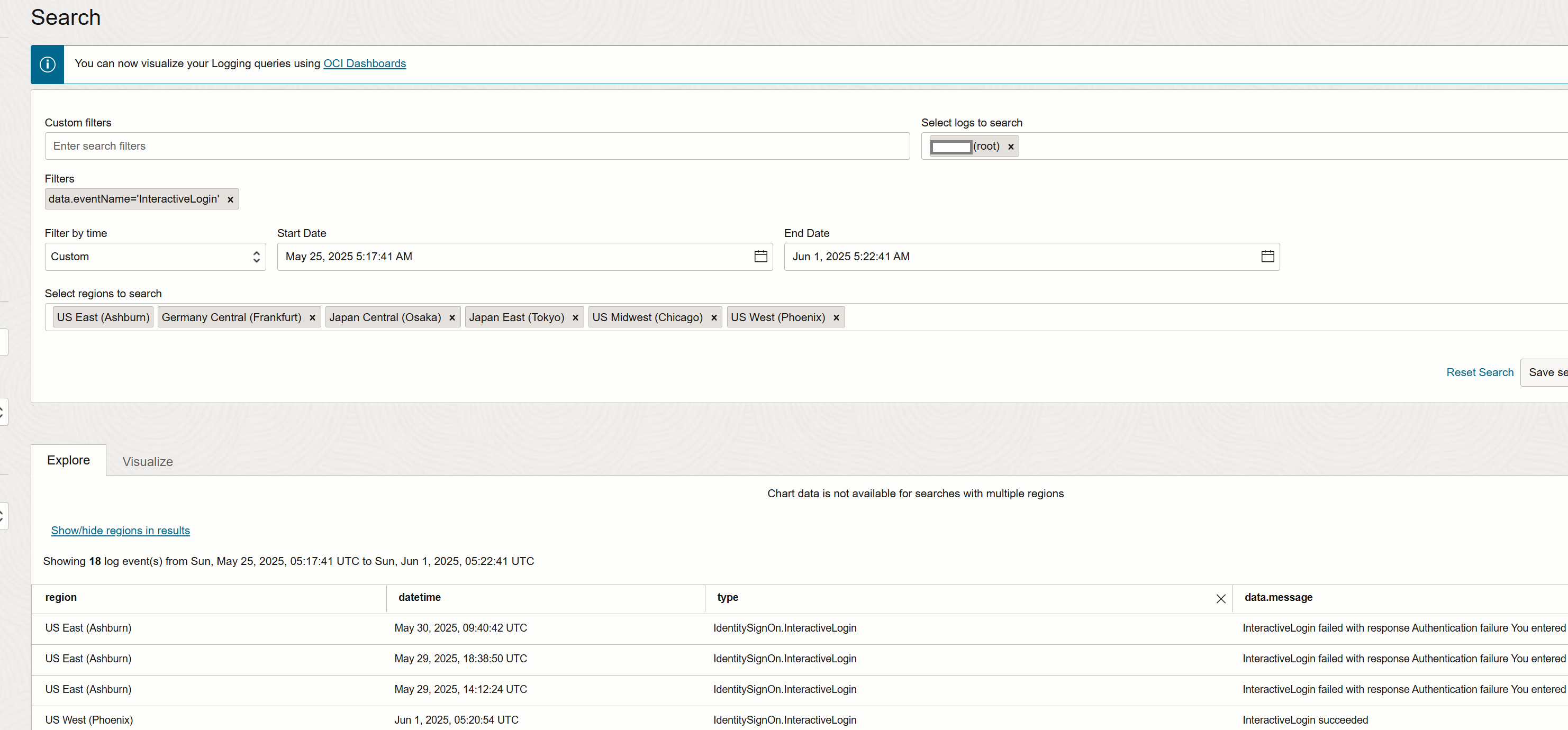
Task: Click the InteractiveLogin succeeded message
Action: (1305, 720)
